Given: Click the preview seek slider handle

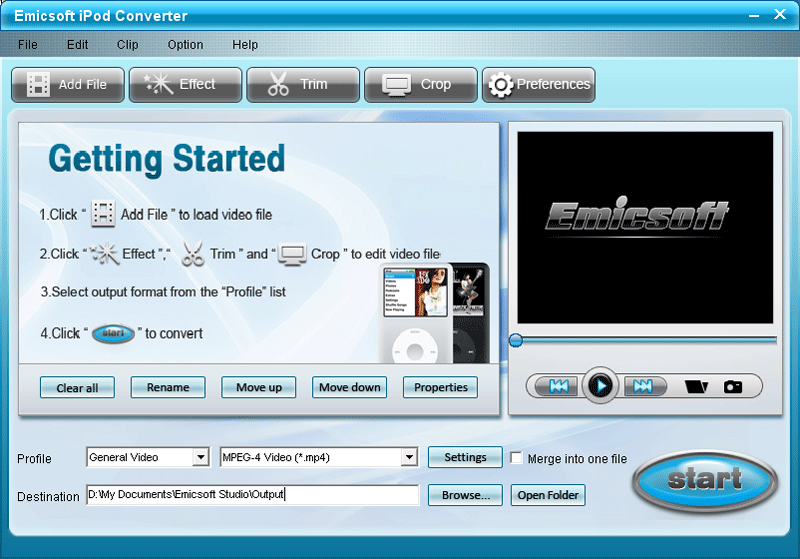Looking at the screenshot, I should pyautogui.click(x=516, y=340).
